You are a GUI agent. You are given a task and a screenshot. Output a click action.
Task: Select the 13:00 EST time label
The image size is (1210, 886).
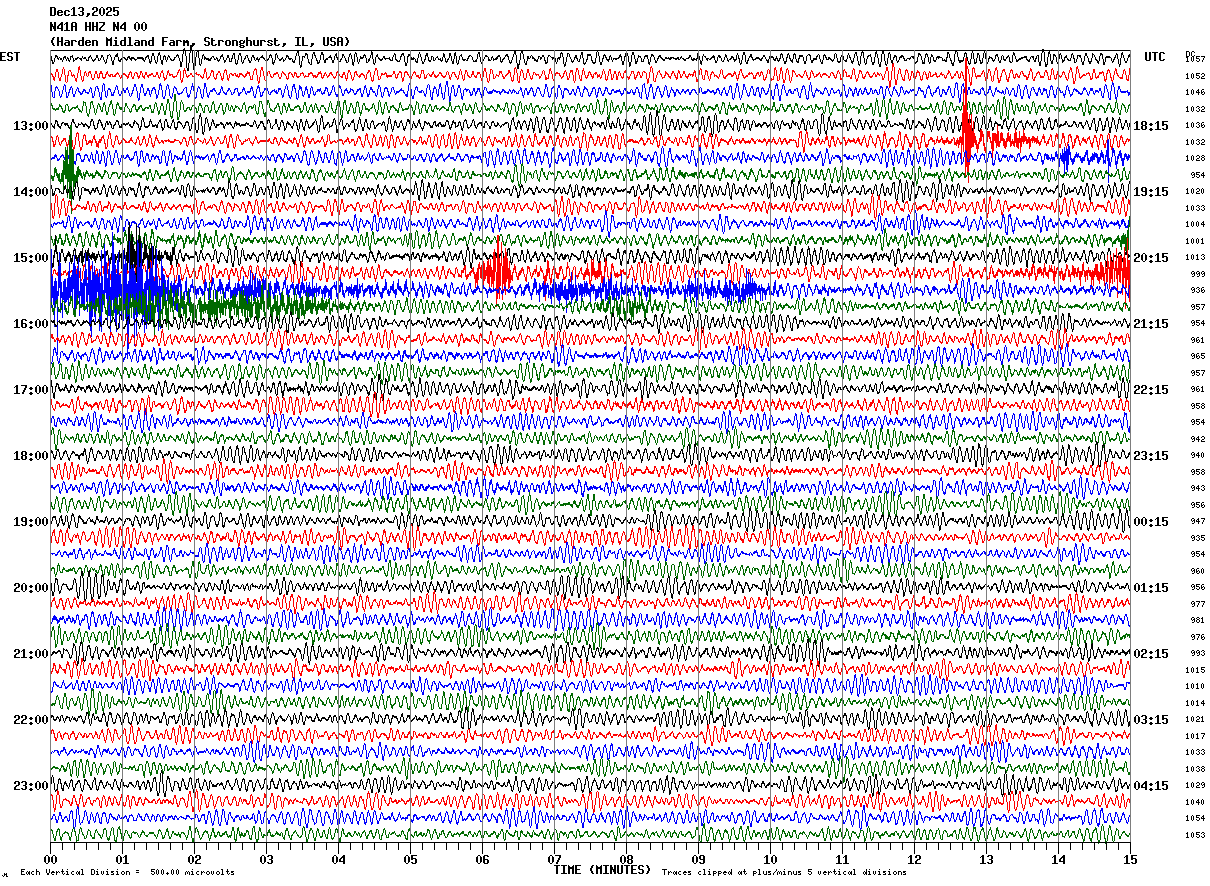coord(30,126)
